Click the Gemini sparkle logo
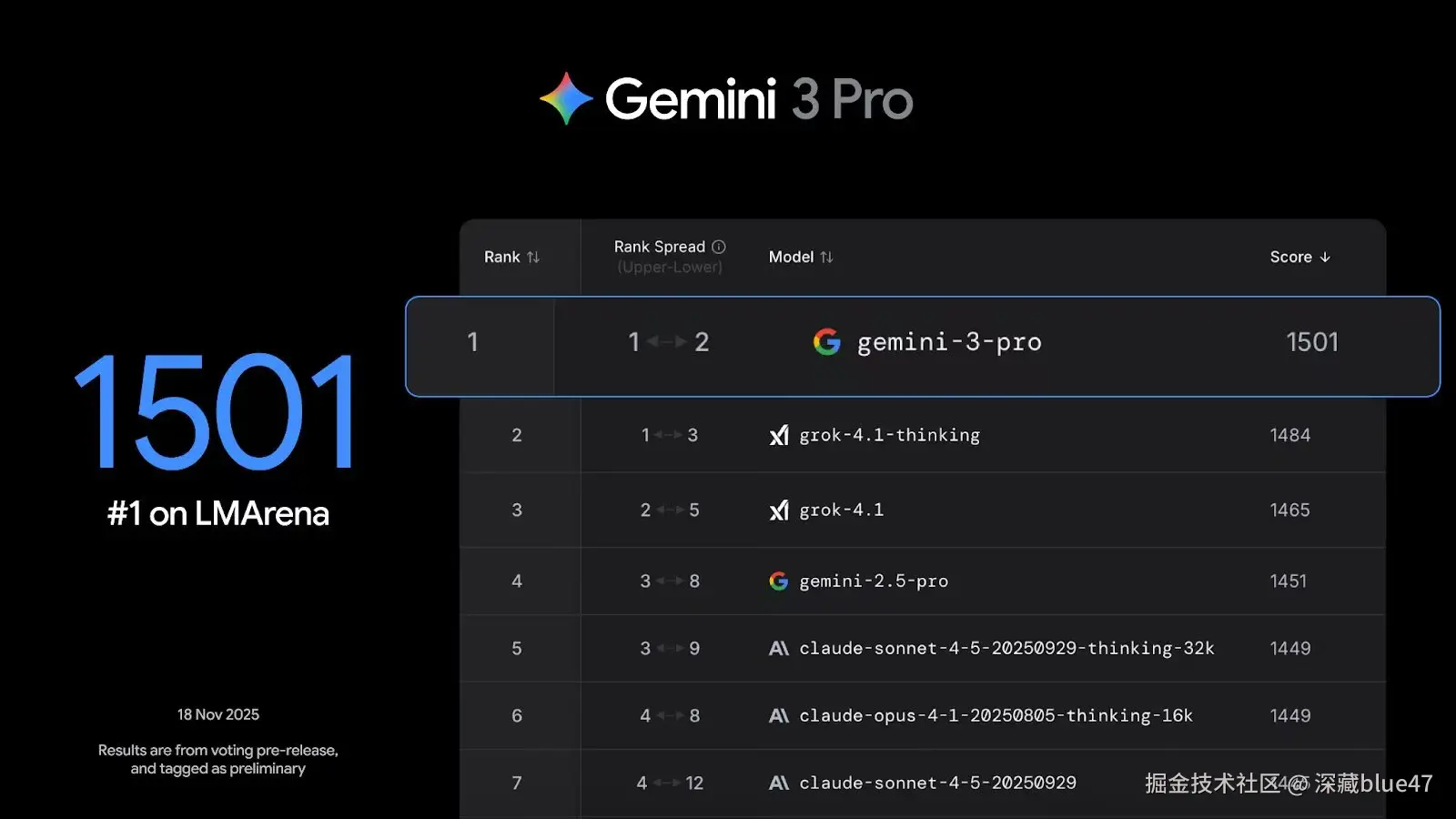Viewport: 1456px width, 819px height. pyautogui.click(x=566, y=98)
